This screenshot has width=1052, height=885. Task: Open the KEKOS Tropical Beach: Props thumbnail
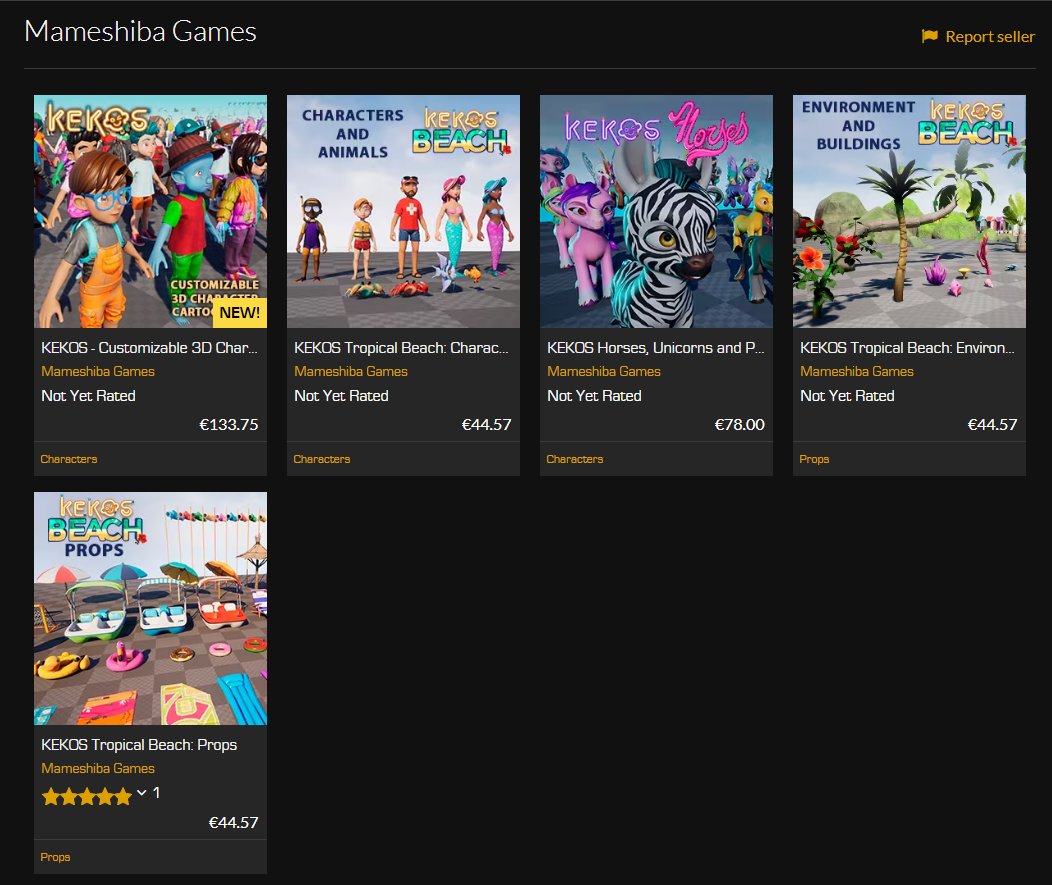click(150, 607)
